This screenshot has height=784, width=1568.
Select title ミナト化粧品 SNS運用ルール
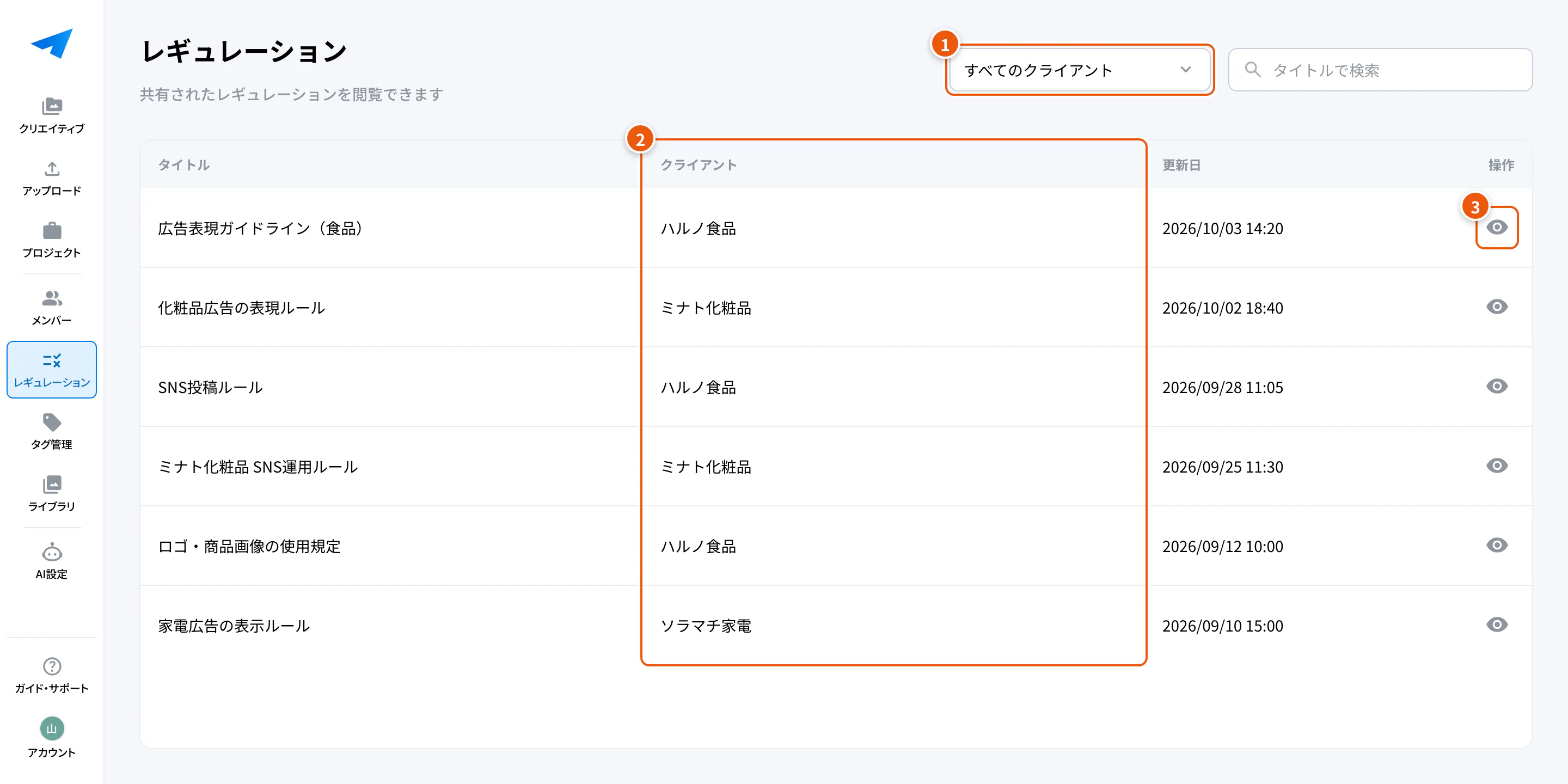(258, 467)
